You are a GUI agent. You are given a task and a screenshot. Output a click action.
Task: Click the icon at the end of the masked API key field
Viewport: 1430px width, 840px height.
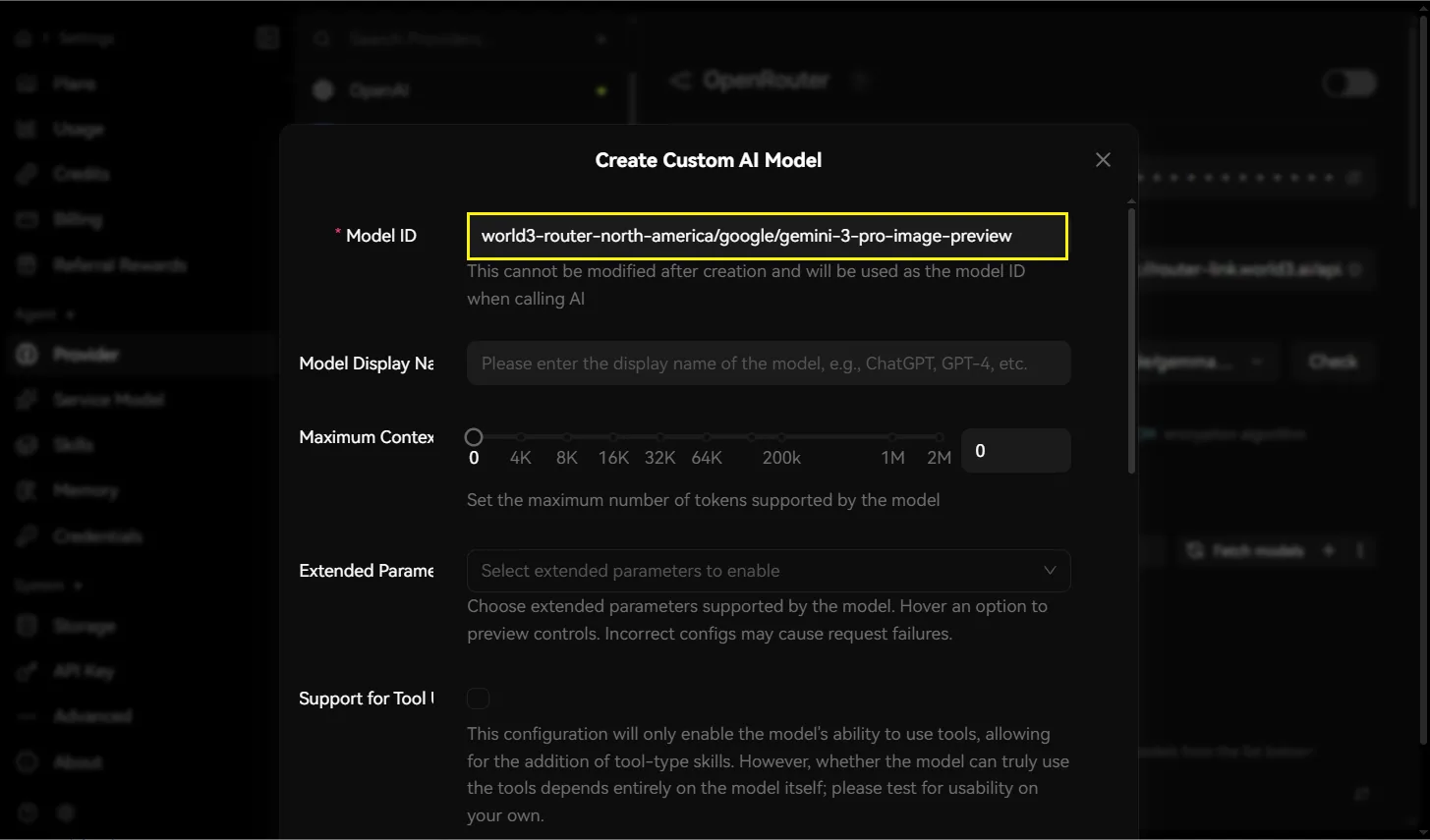1354,178
